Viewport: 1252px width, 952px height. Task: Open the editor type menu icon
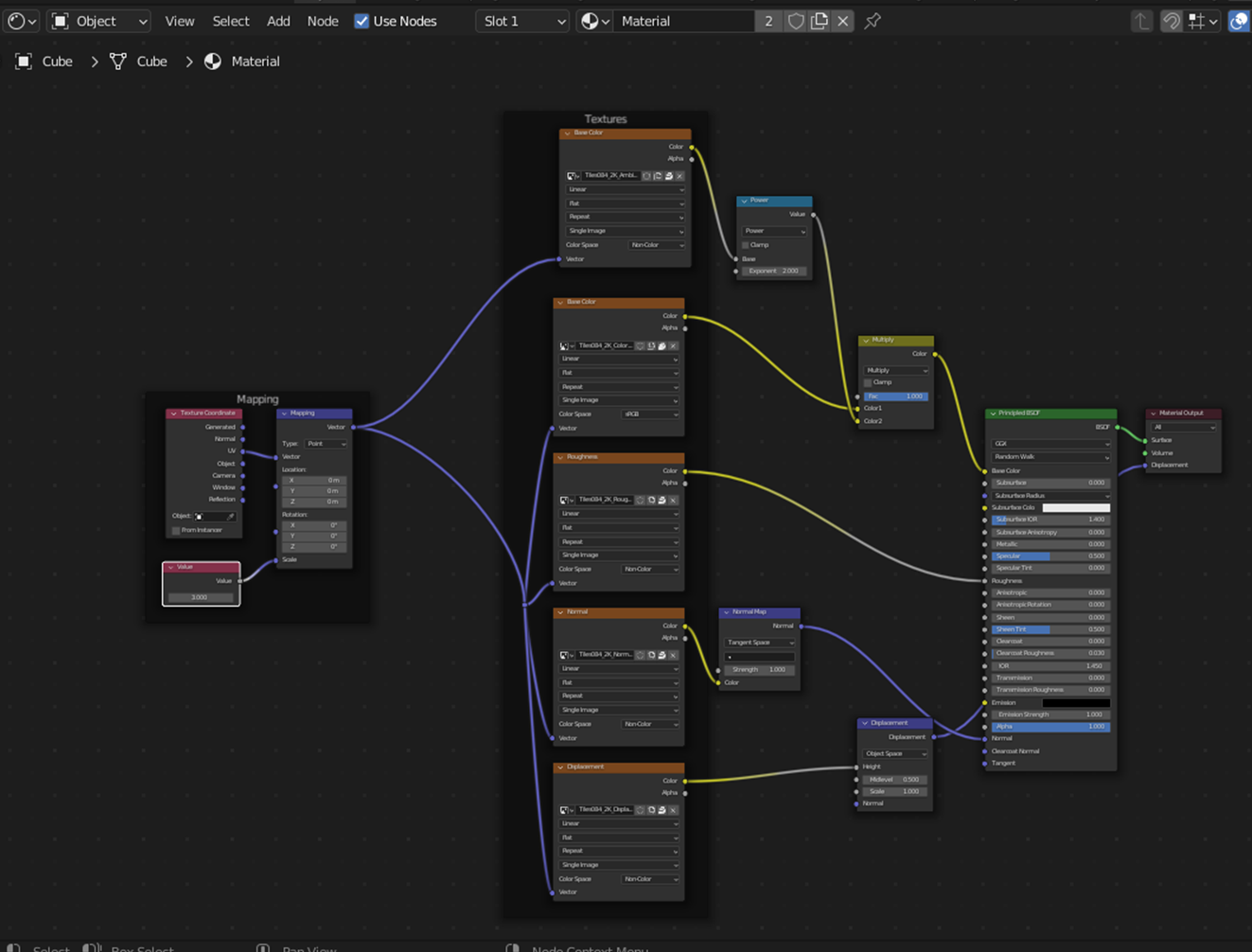click(x=21, y=21)
